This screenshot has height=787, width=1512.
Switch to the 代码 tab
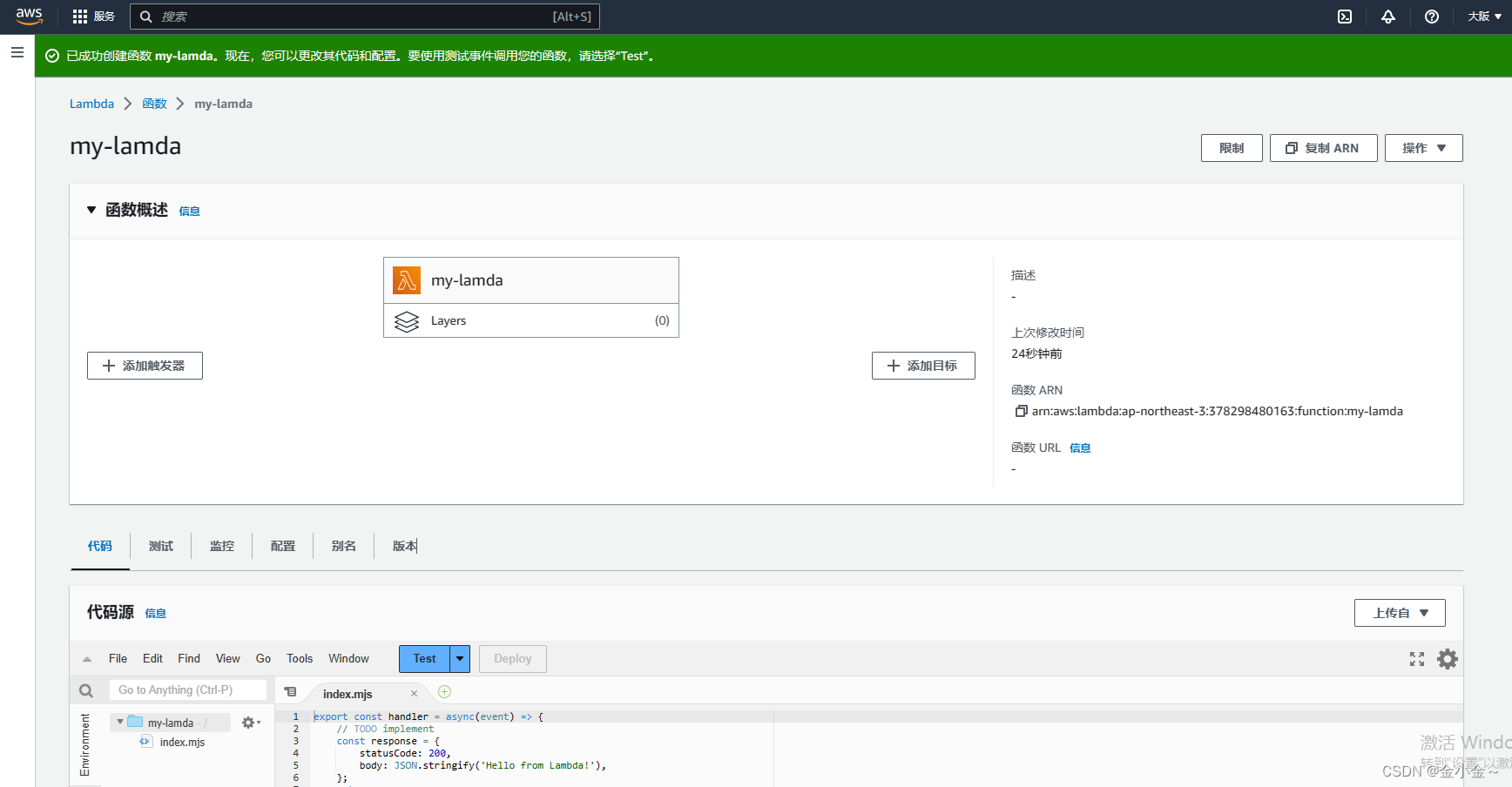(x=100, y=546)
